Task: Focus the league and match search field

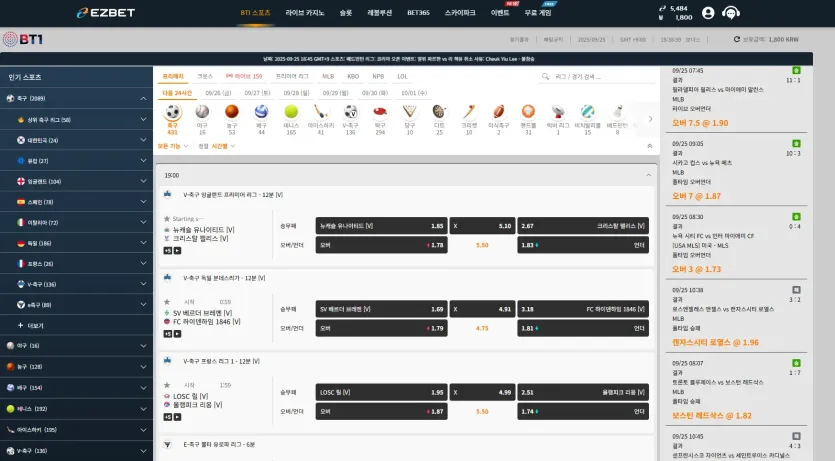Action: (599, 77)
